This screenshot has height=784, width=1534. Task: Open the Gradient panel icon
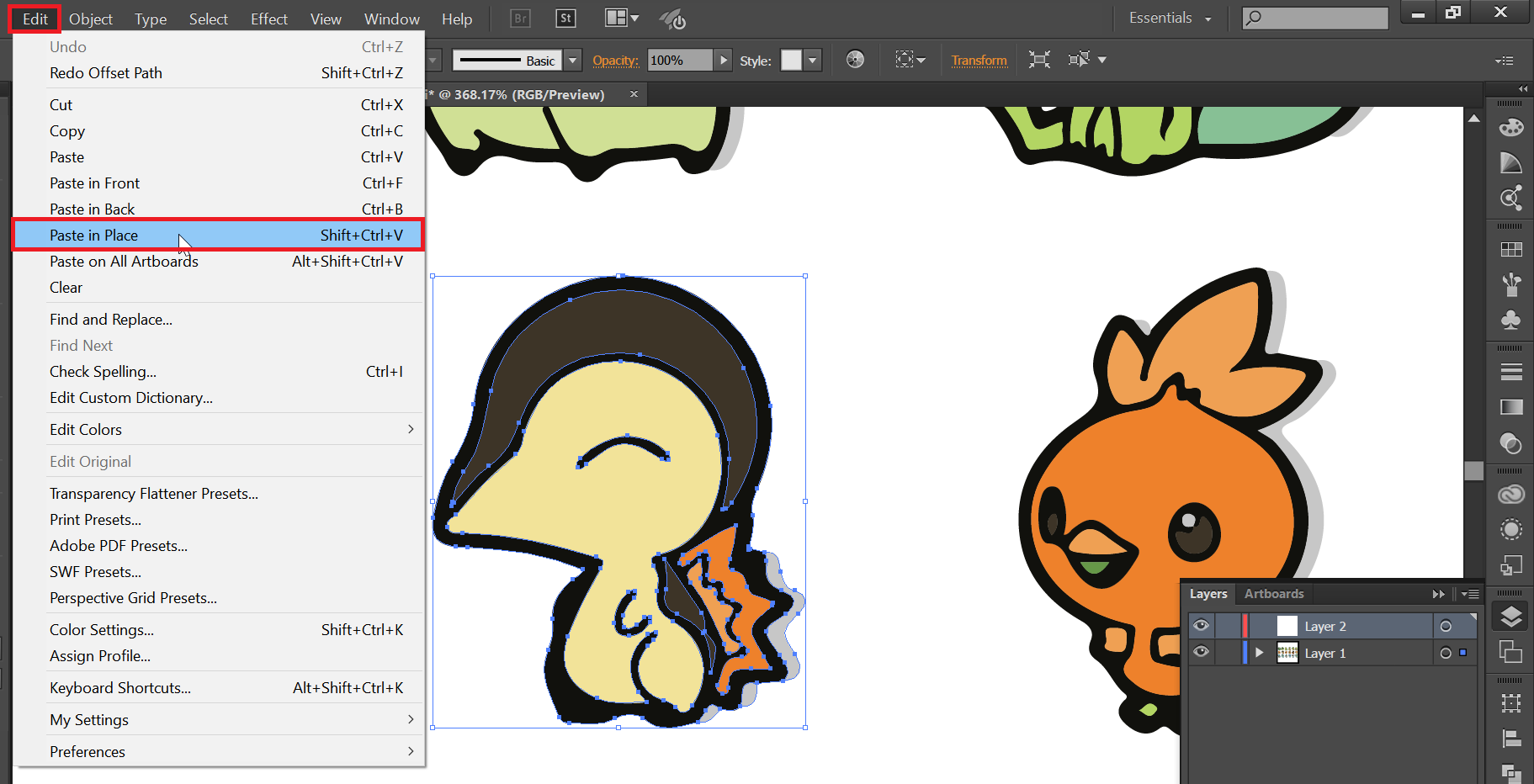1511,407
